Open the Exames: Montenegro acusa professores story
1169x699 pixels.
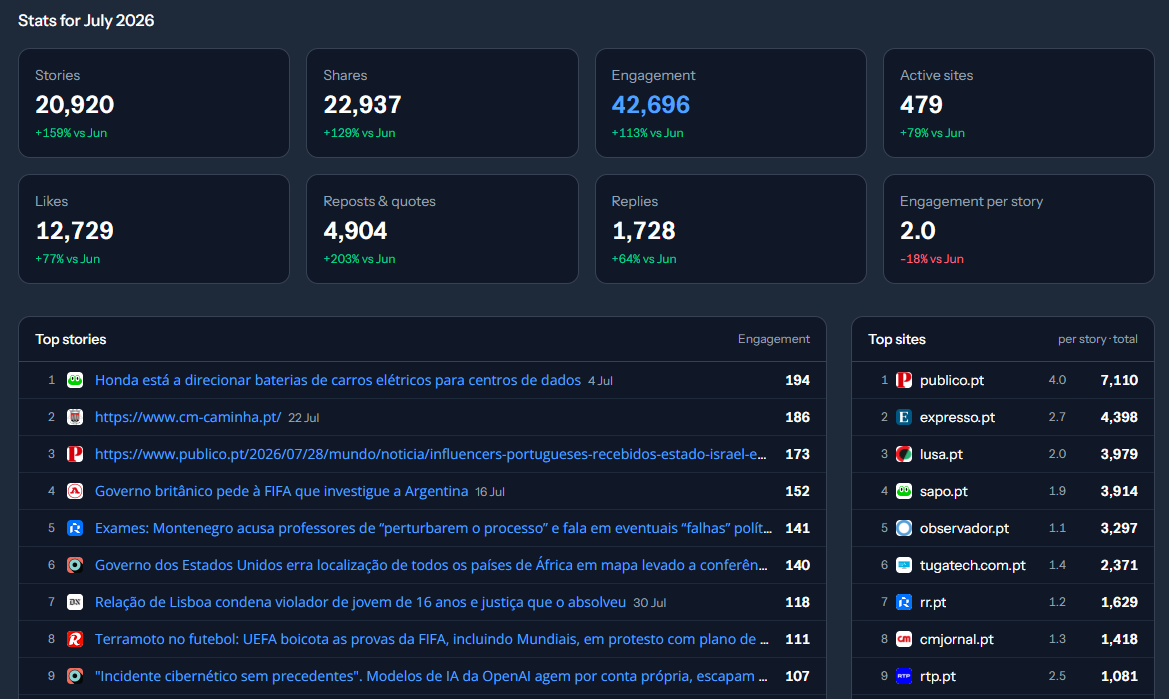433,528
